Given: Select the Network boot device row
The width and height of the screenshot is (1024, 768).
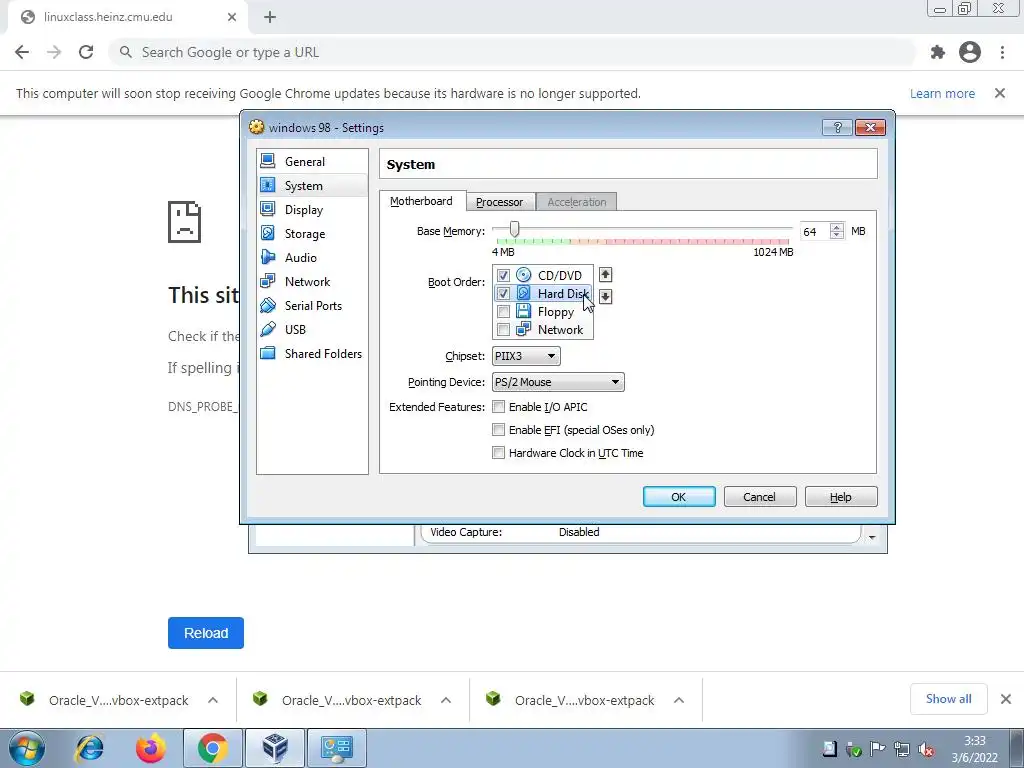Looking at the screenshot, I should 543,330.
